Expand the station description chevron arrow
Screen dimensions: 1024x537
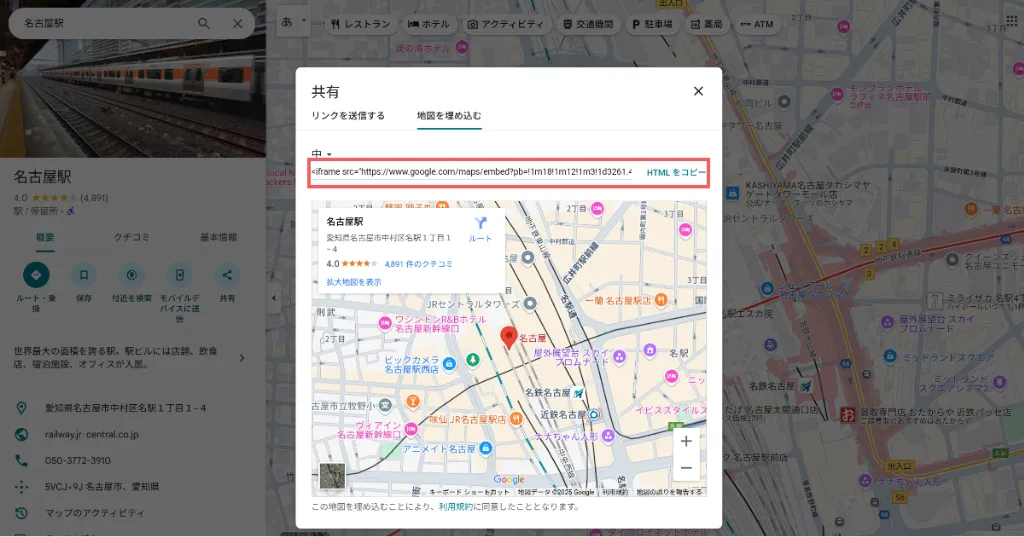[241, 358]
